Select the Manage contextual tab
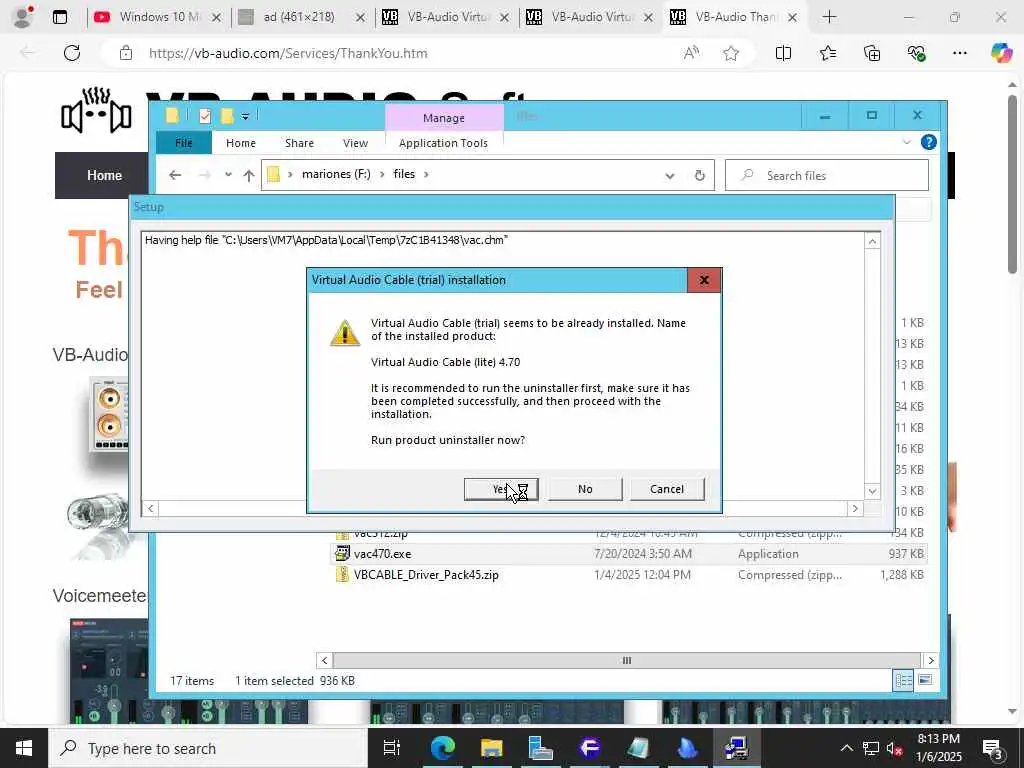The width and height of the screenshot is (1024, 768). [444, 118]
